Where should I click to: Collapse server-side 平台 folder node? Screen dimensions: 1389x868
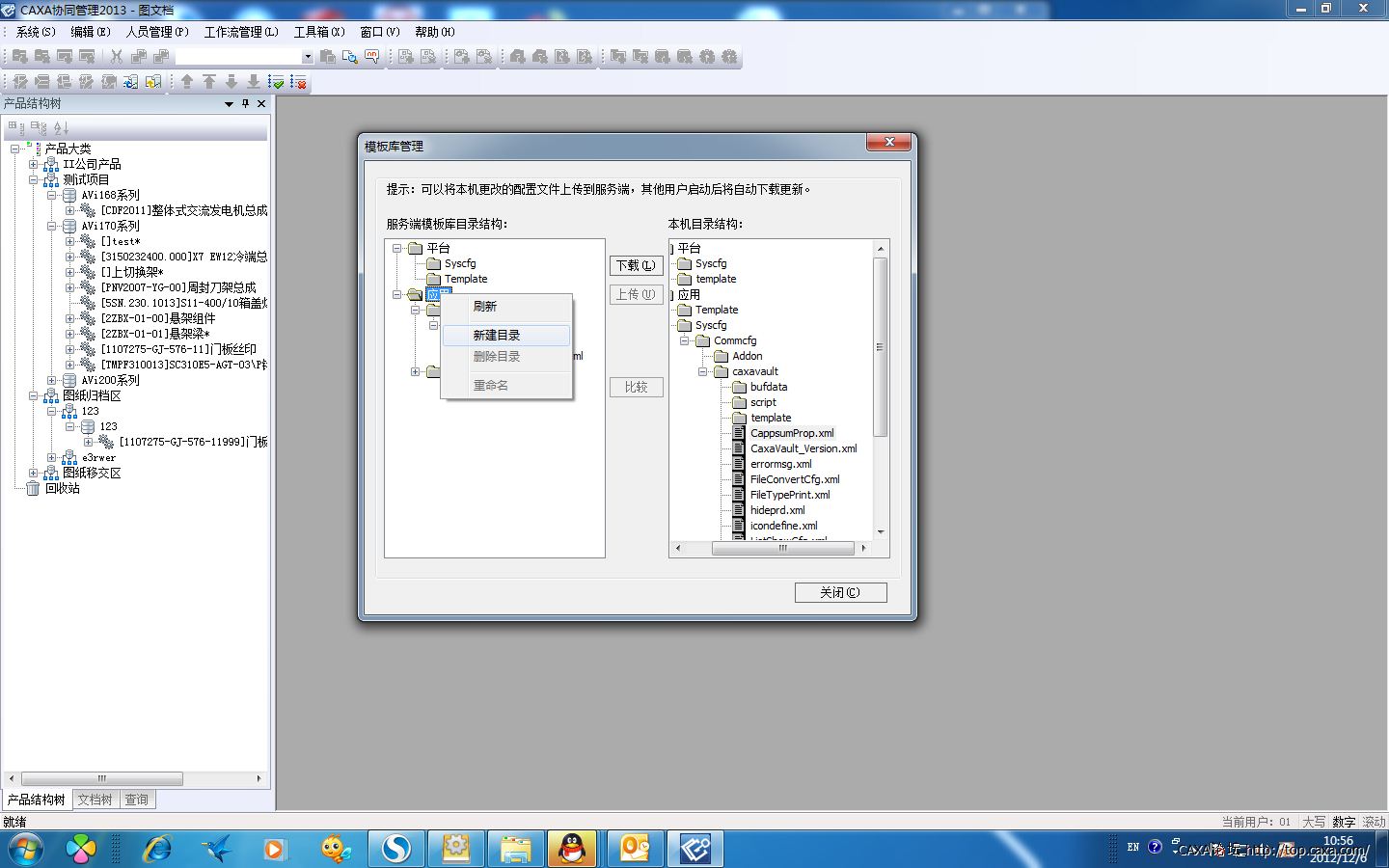[x=396, y=248]
